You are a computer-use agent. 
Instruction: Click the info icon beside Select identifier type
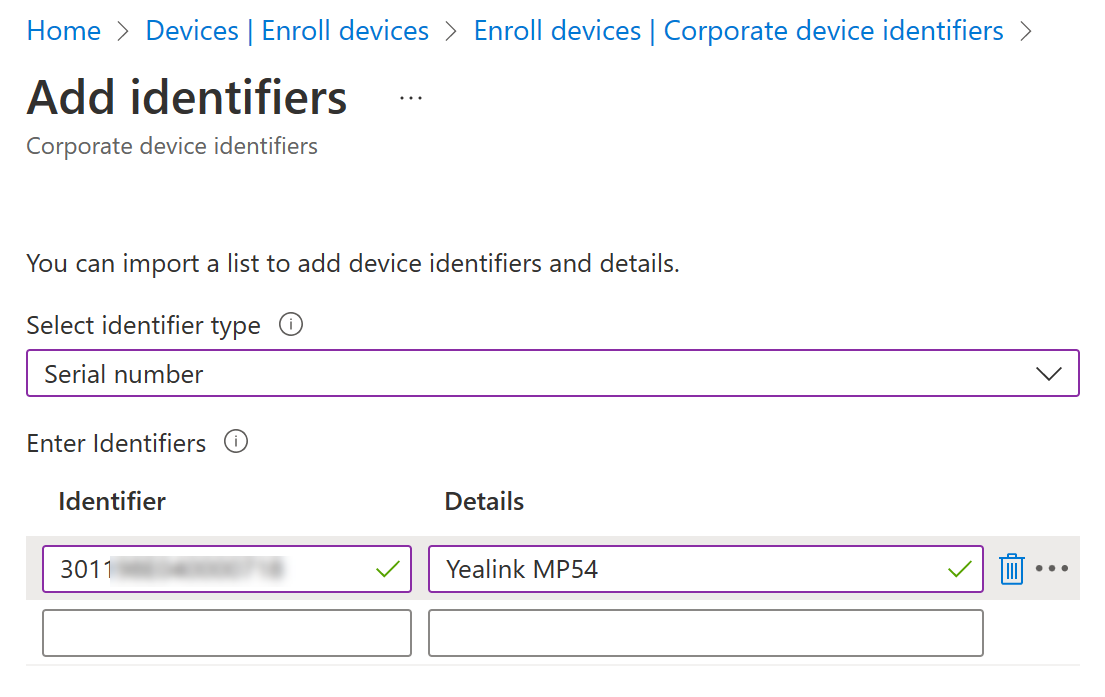290,324
